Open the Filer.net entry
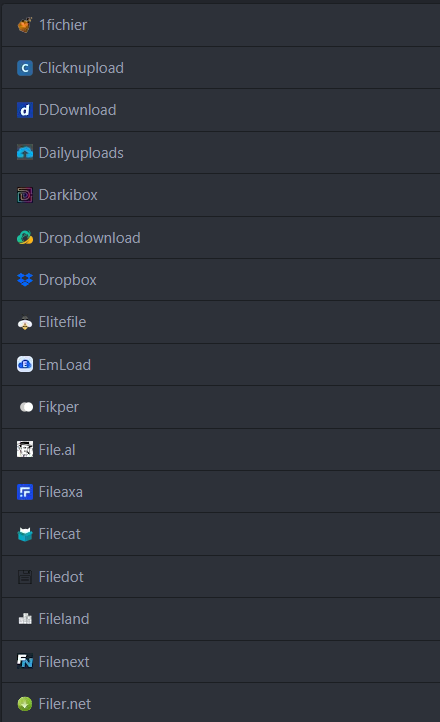Image resolution: width=440 pixels, height=722 pixels. point(221,704)
